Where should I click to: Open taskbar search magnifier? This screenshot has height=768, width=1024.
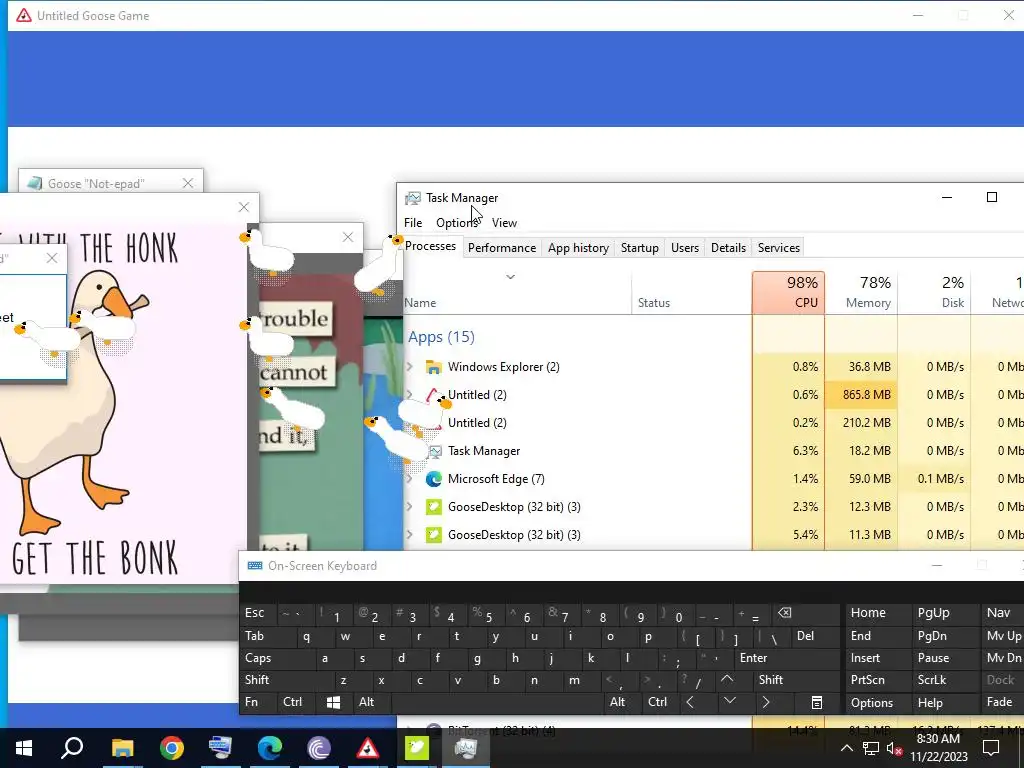[72, 748]
